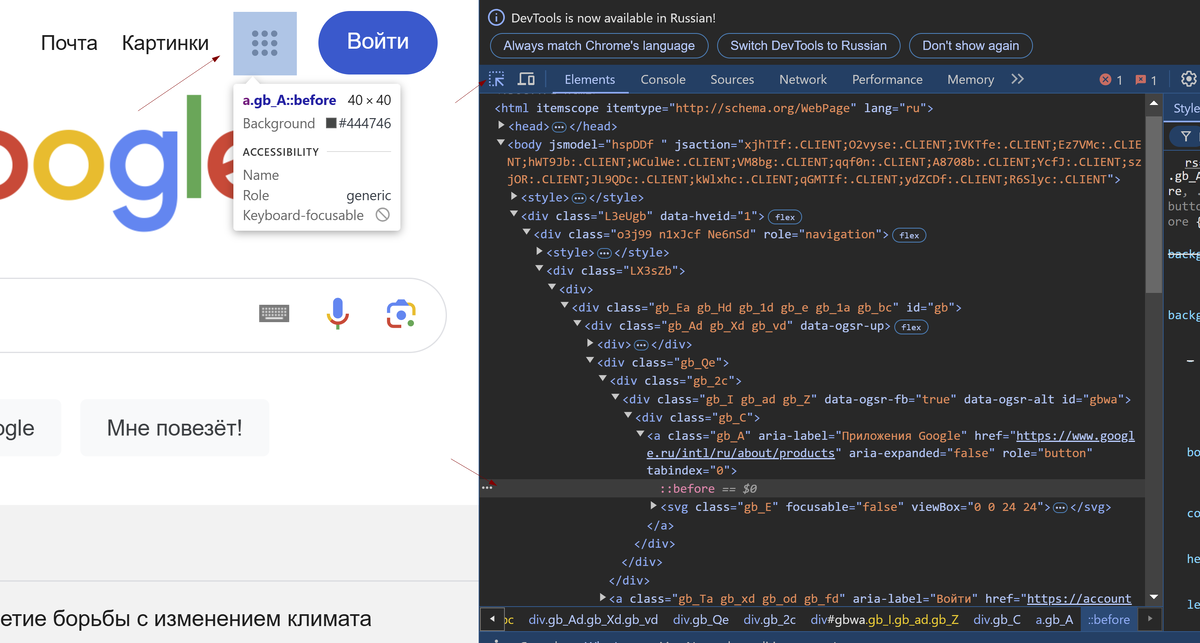Click the filter funnel icon in Styles pane

(1186, 136)
